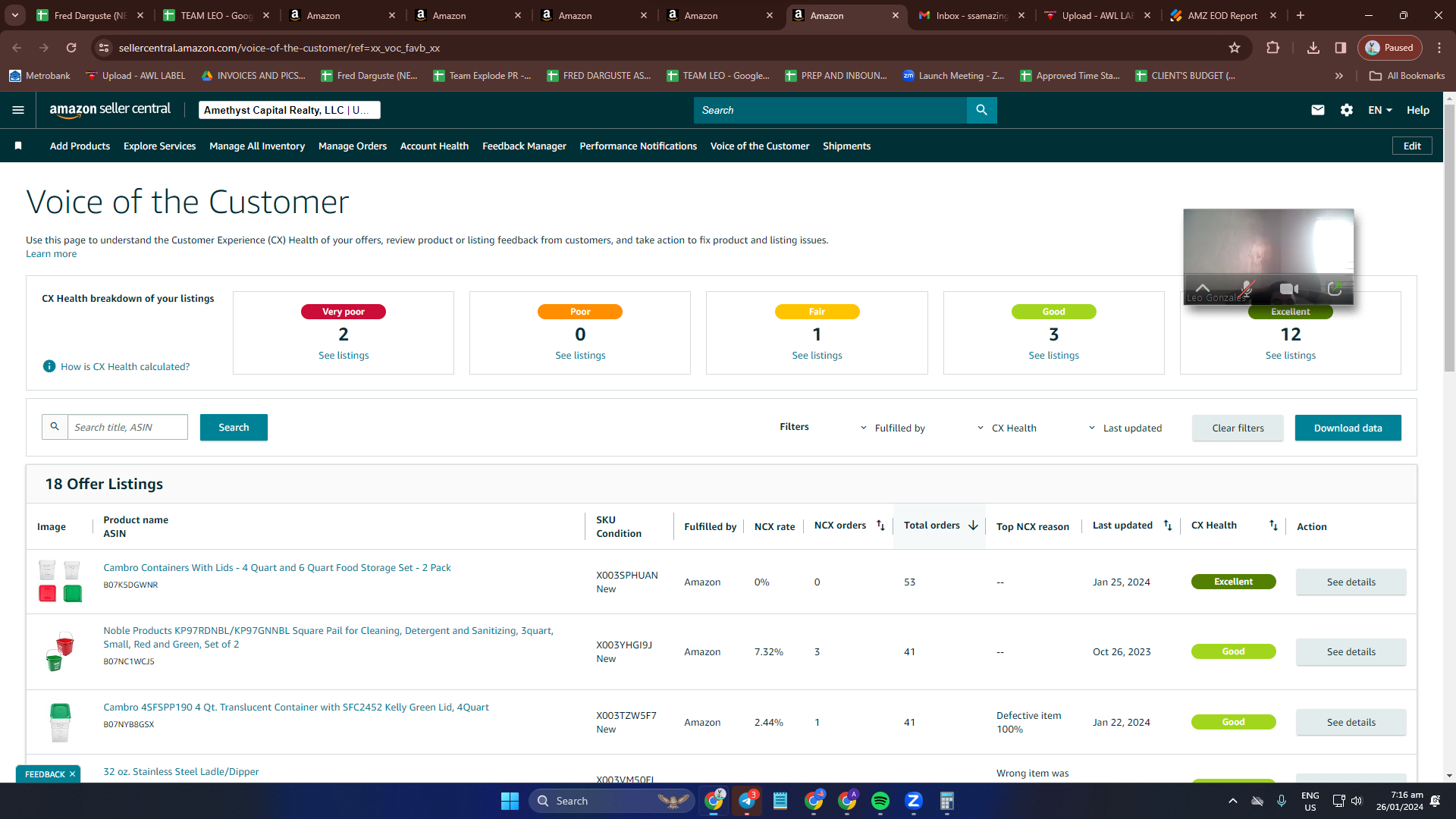Open the settings gear icon
Viewport: 1456px width, 819px height.
pyautogui.click(x=1347, y=110)
